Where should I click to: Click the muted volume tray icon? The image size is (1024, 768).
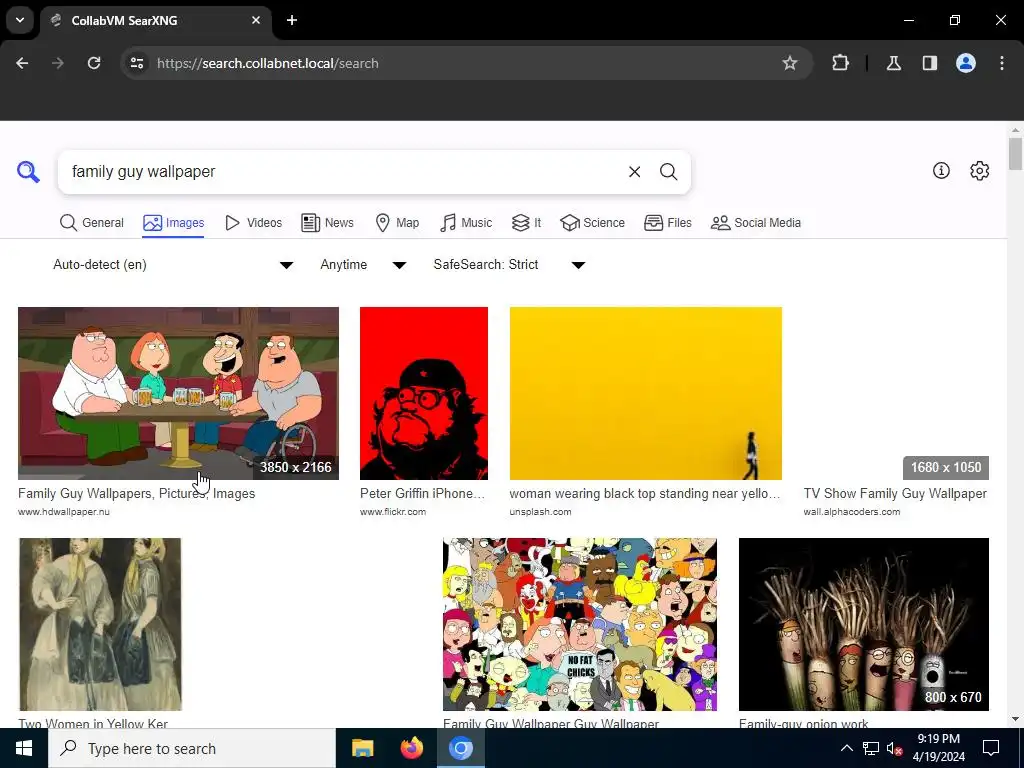click(x=894, y=748)
